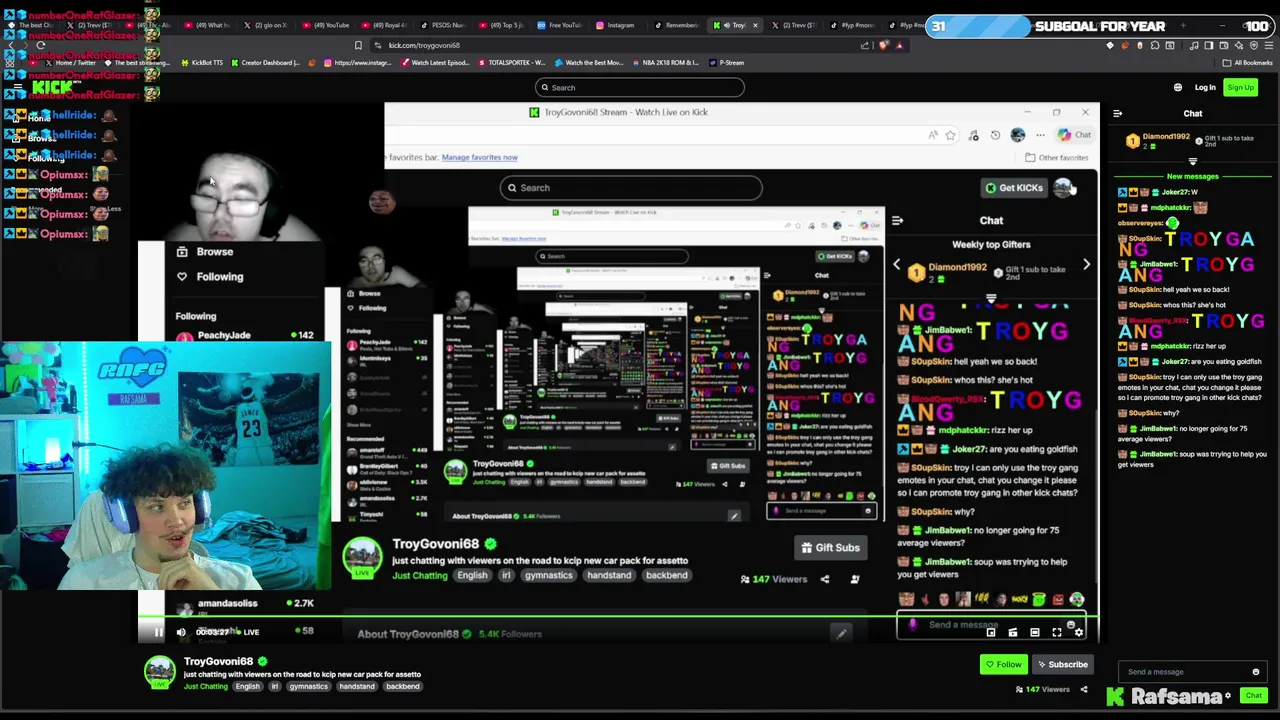The width and height of the screenshot is (1280, 720).
Task: Click the green Sign Up button
Action: point(1240,87)
